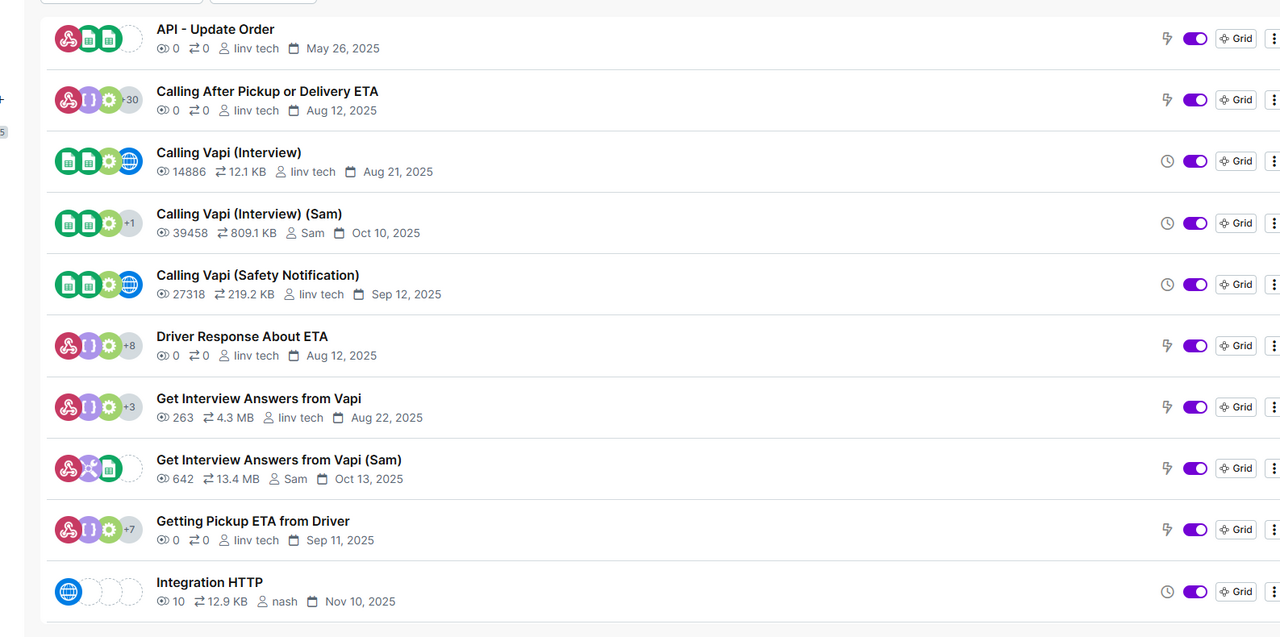Click Grid button for Getting Pickup ETA from Driver
Screen dimensions: 1280x637
pyautogui.click(x=1236, y=530)
